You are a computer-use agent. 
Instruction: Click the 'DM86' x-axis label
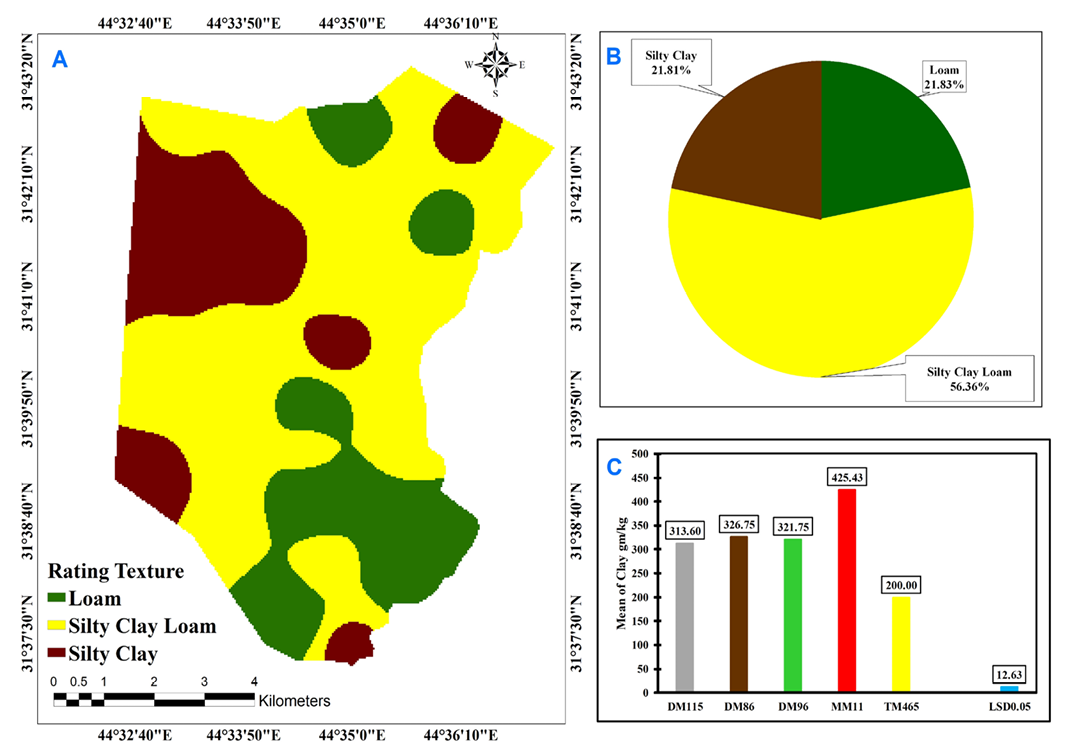point(739,706)
